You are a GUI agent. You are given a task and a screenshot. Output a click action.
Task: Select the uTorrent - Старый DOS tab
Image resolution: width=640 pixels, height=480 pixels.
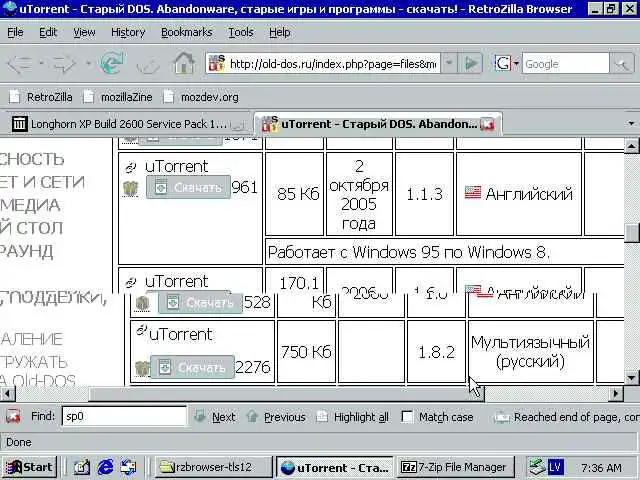[x=378, y=124]
